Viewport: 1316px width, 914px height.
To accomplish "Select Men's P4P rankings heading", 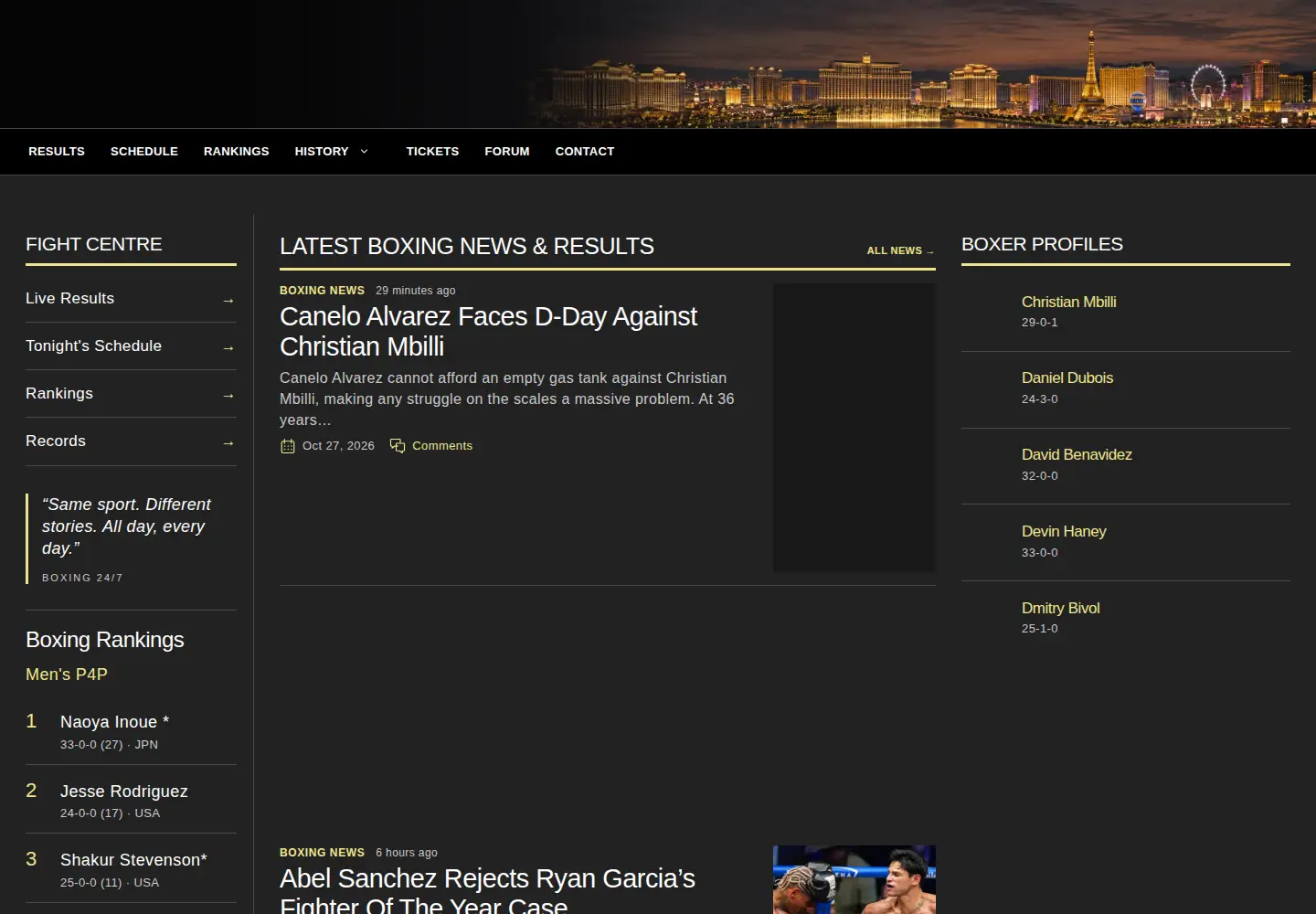I will (x=67, y=675).
